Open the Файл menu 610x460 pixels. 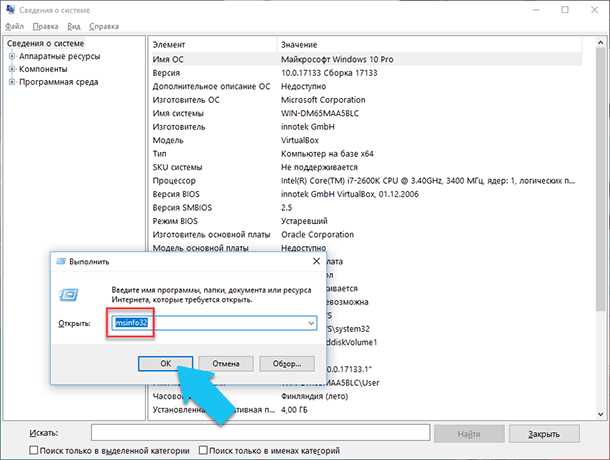[x=14, y=26]
